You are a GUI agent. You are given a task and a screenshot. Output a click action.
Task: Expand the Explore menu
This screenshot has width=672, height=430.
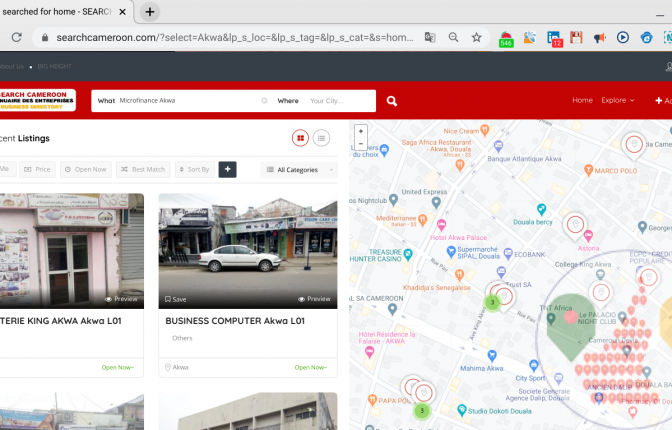click(x=617, y=100)
